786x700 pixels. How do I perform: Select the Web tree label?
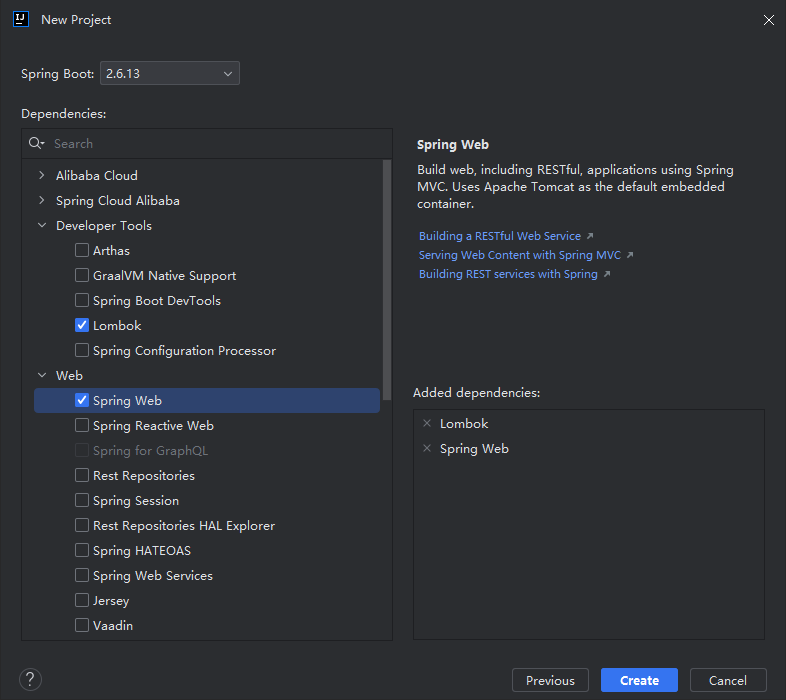pyautogui.click(x=69, y=376)
